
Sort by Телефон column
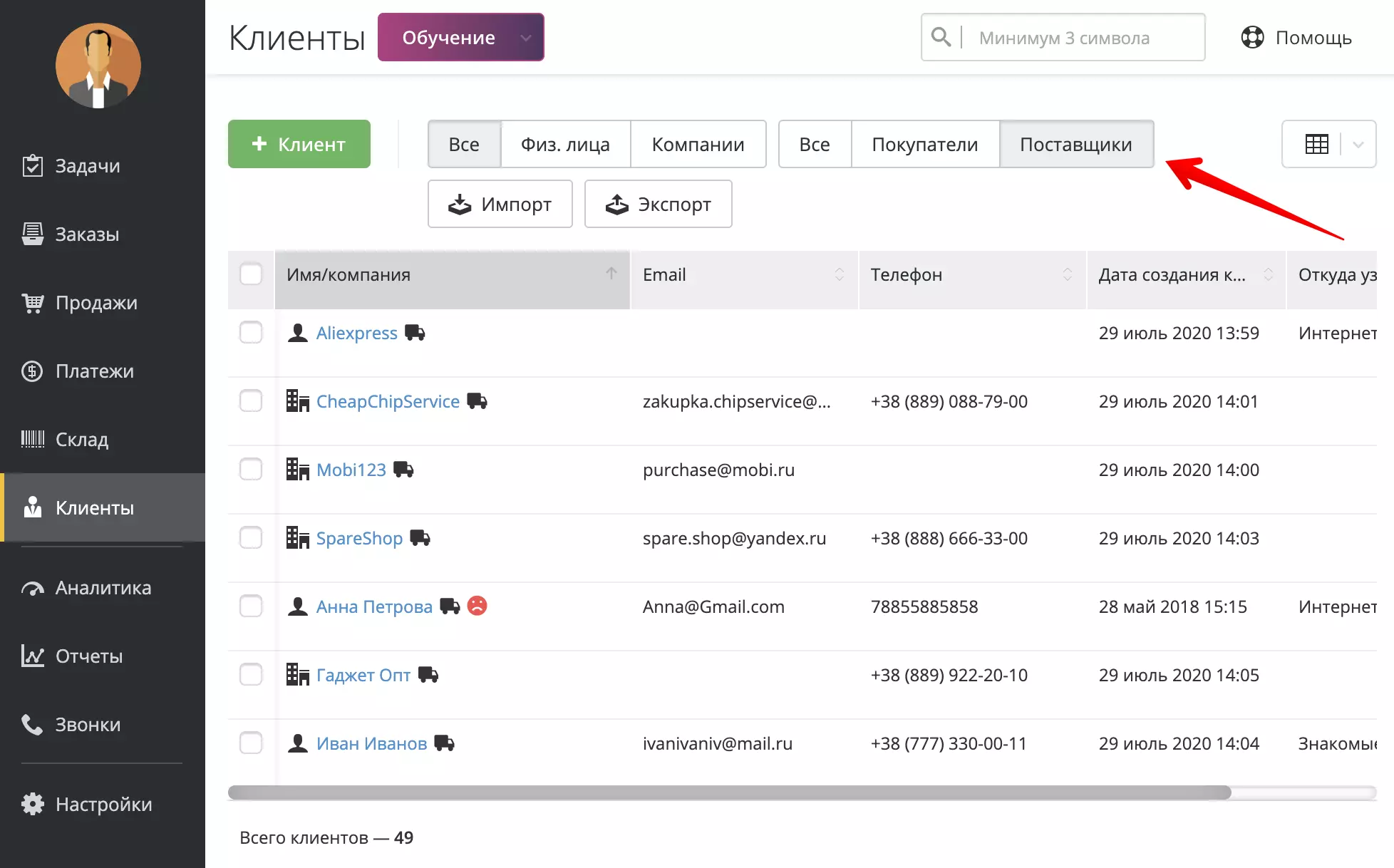click(x=972, y=279)
